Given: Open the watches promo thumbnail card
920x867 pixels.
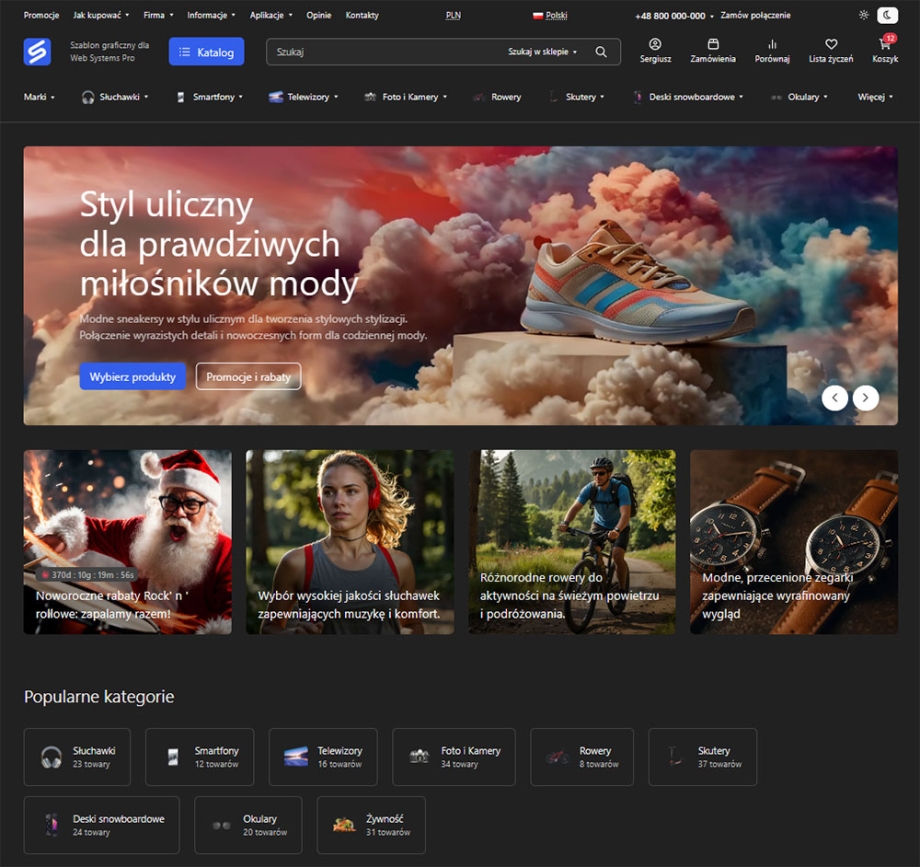Looking at the screenshot, I should pos(793,541).
